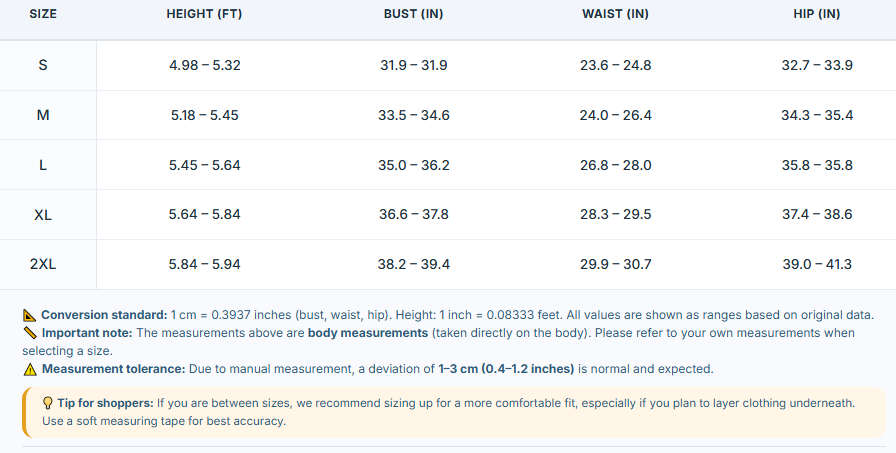The image size is (896, 453).
Task: Click the 2XL hip value 39.0 – 41.3
Action: tap(817, 264)
